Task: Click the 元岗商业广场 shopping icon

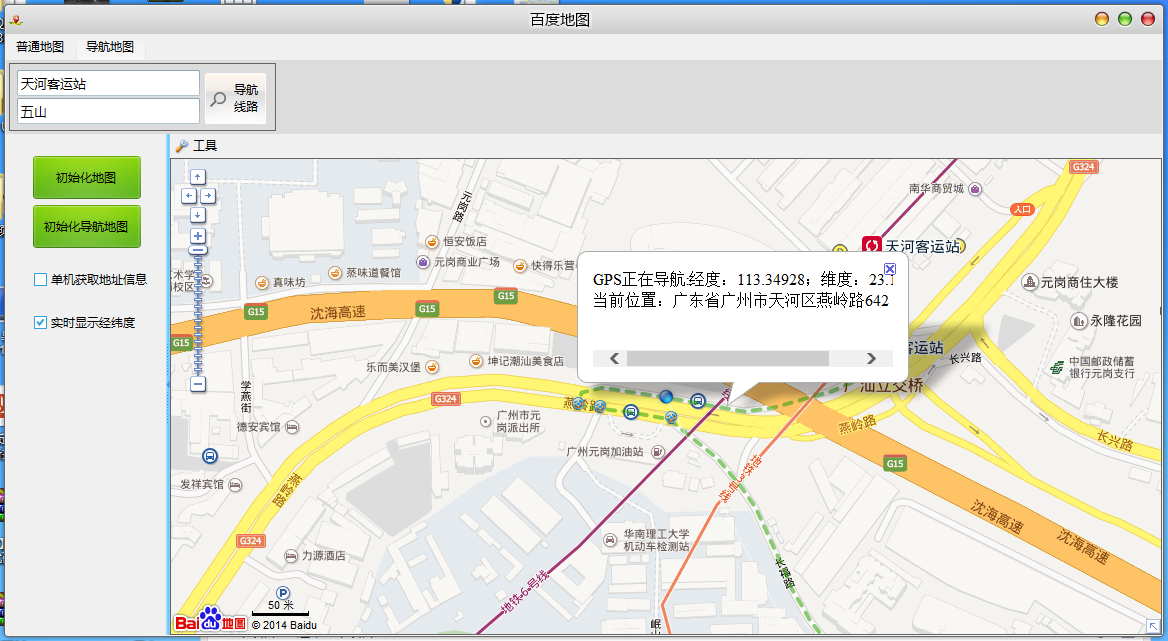Action: [x=423, y=262]
